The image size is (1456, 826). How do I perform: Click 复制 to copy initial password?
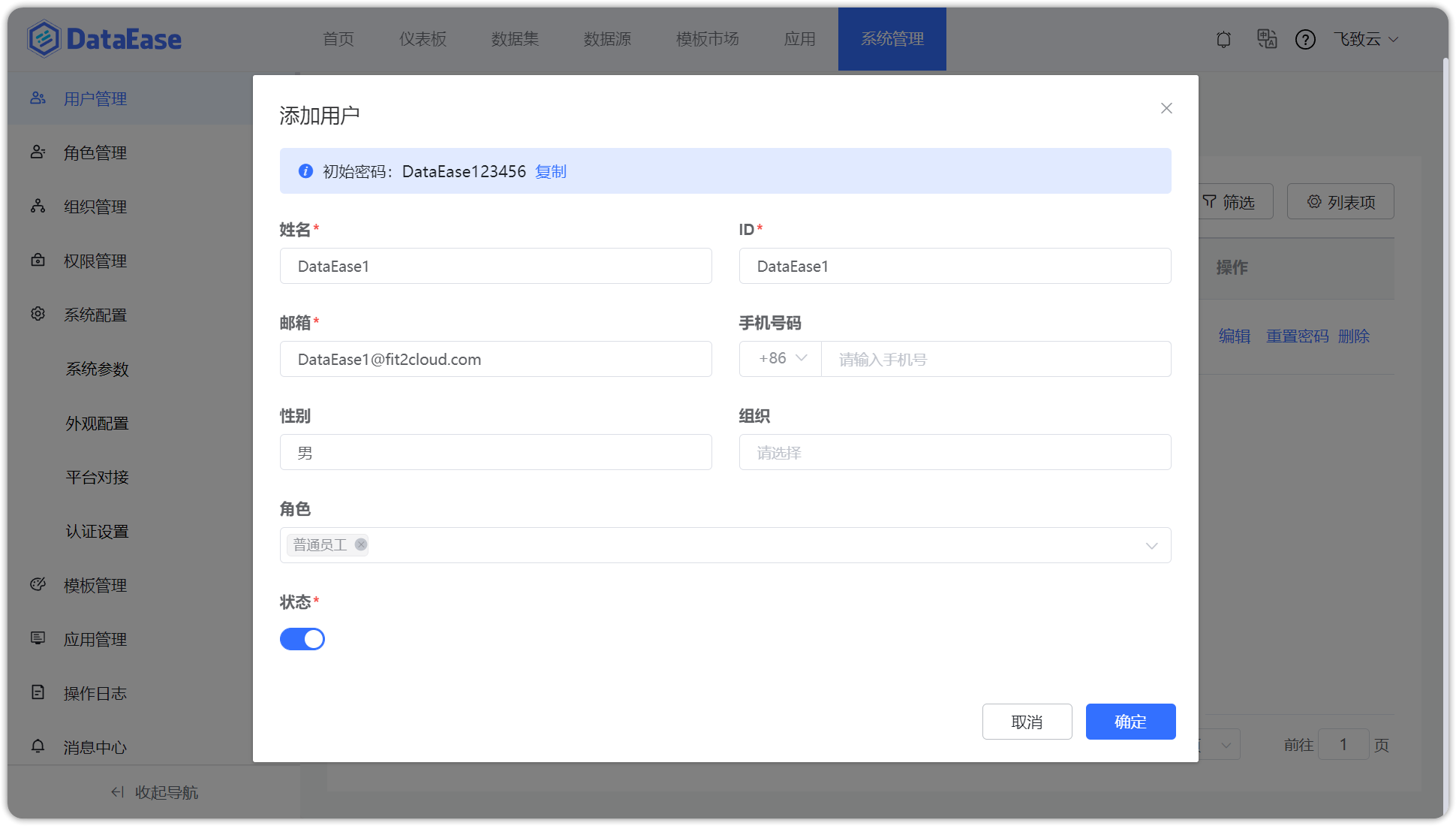551,171
